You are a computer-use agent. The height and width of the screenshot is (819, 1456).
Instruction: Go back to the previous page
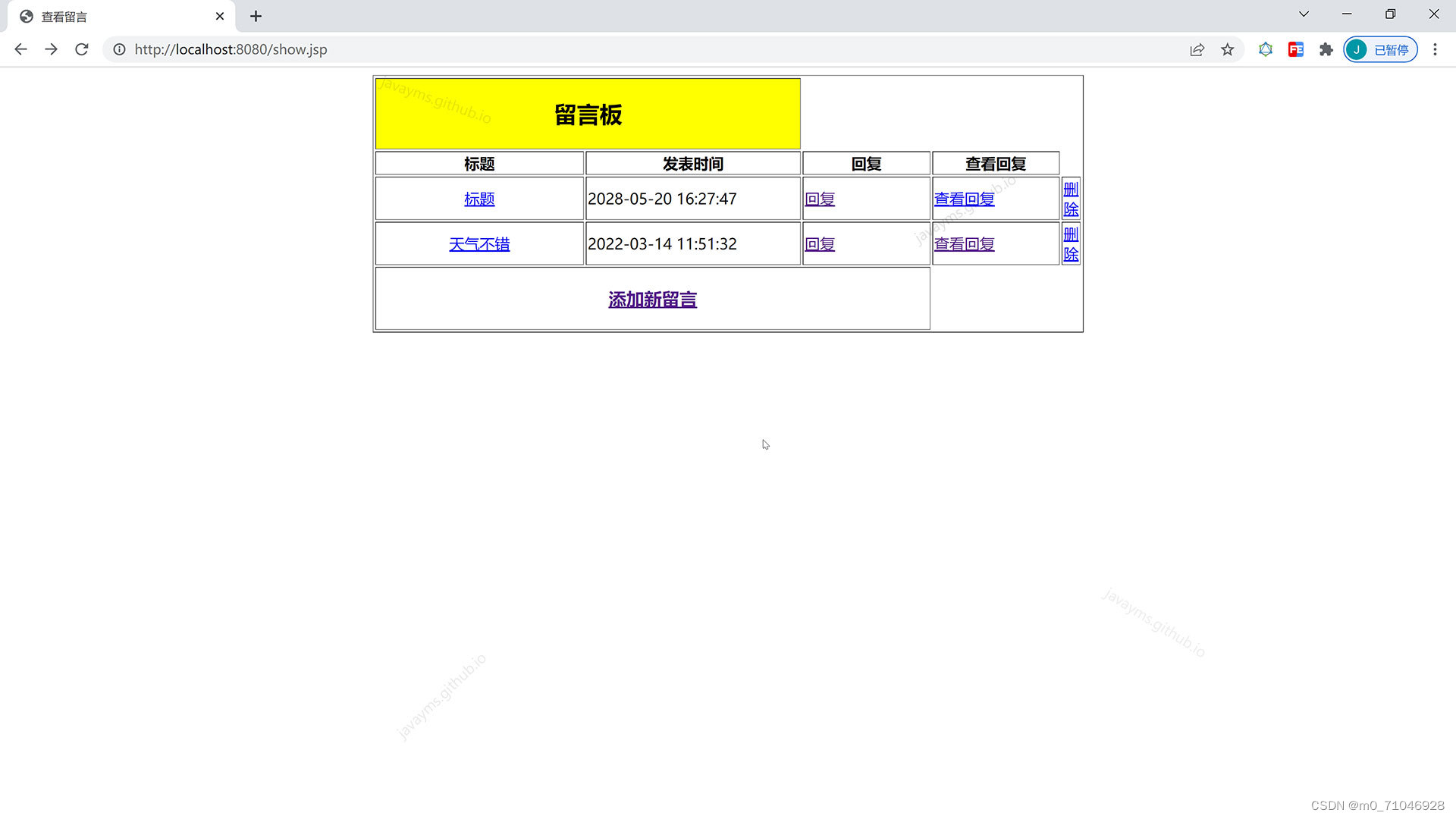pyautogui.click(x=20, y=49)
